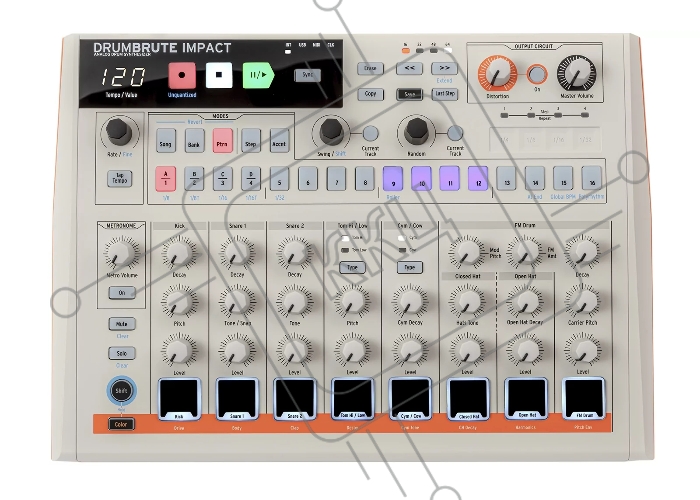Toggle step button A/1
Screen dimensions: 700x500
(165, 179)
